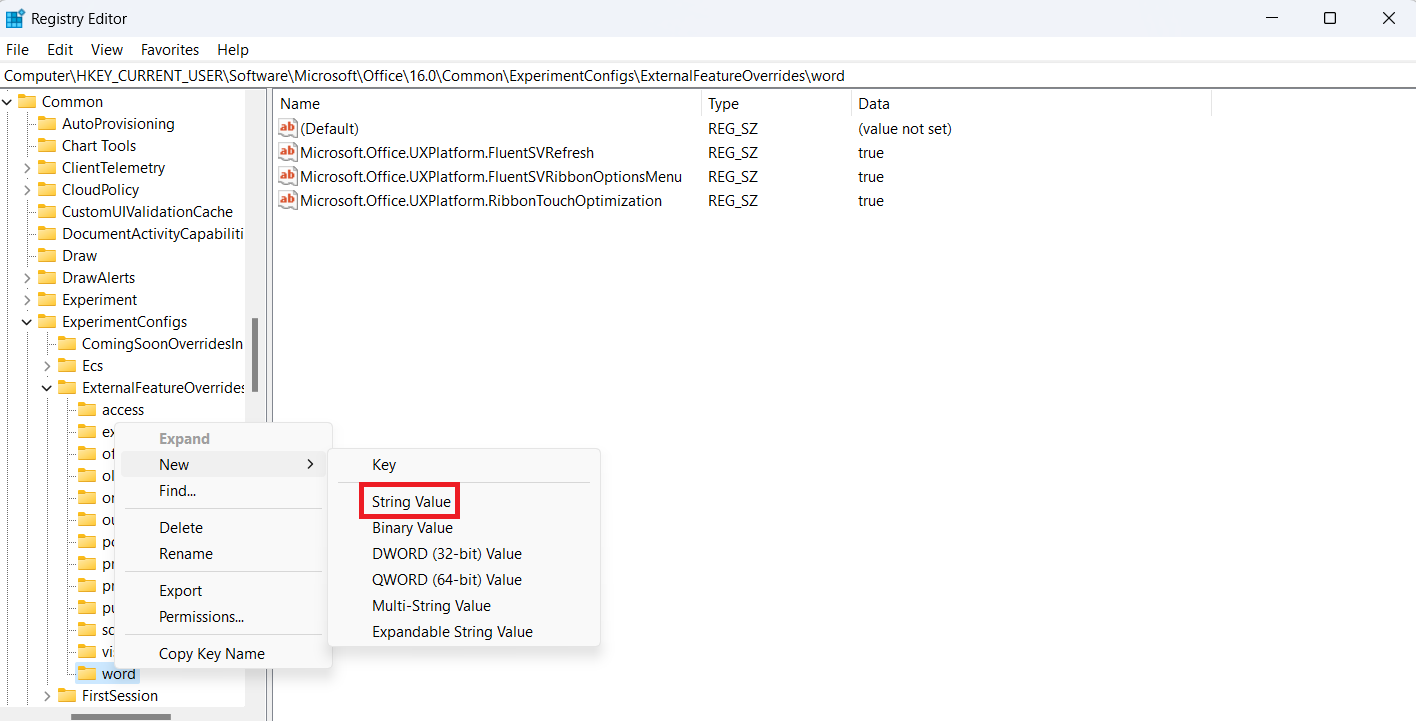Expand the Experiment tree node
Screen dimensions: 1416x725
pos(27,300)
